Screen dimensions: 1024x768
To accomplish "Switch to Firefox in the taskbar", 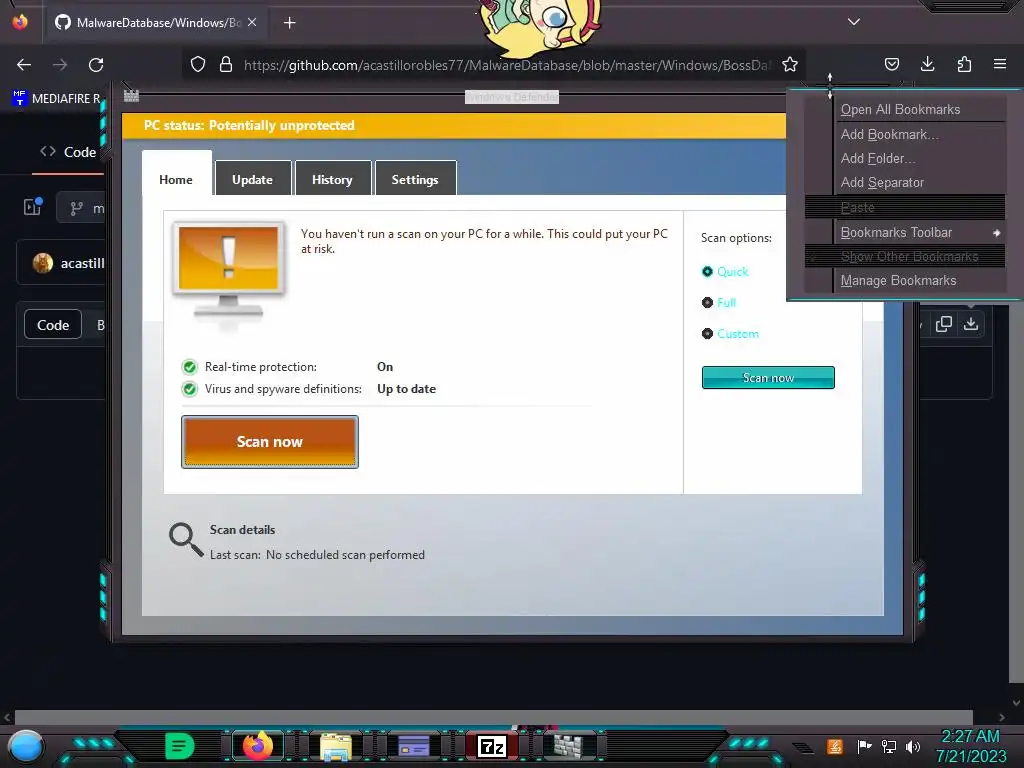I will pyautogui.click(x=257, y=746).
